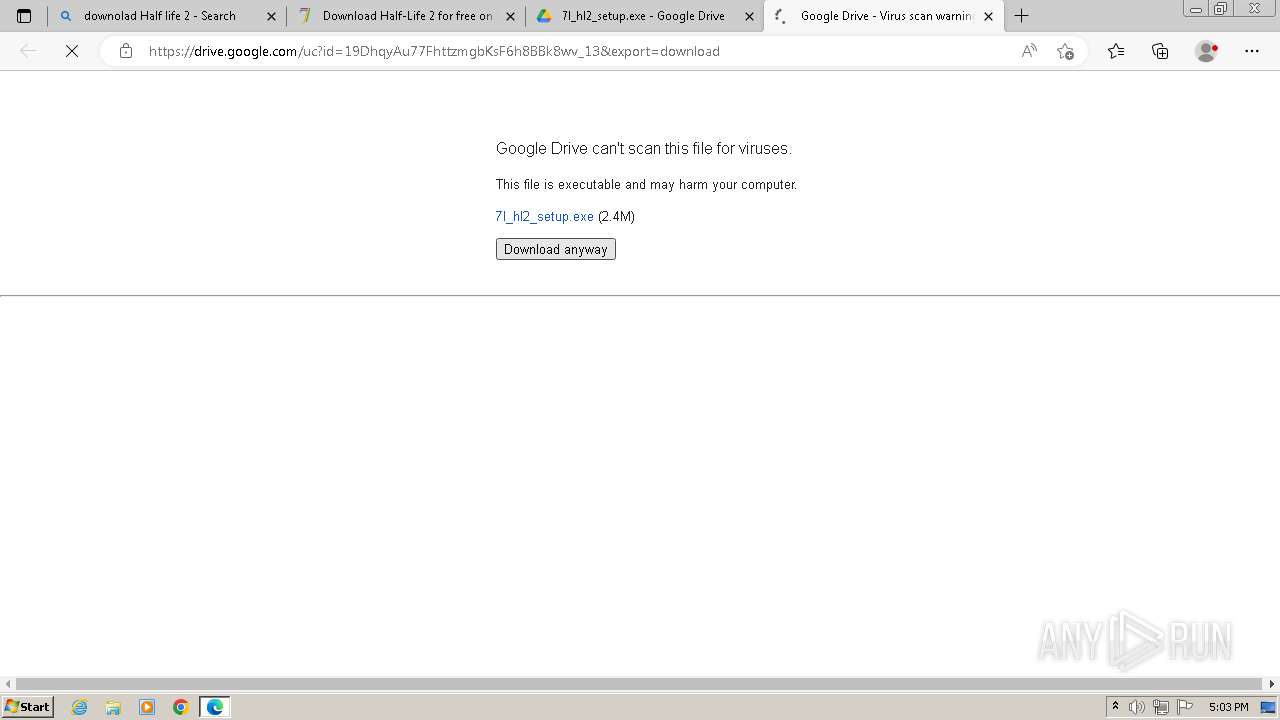Open Windows Media Player from the taskbar

(147, 707)
